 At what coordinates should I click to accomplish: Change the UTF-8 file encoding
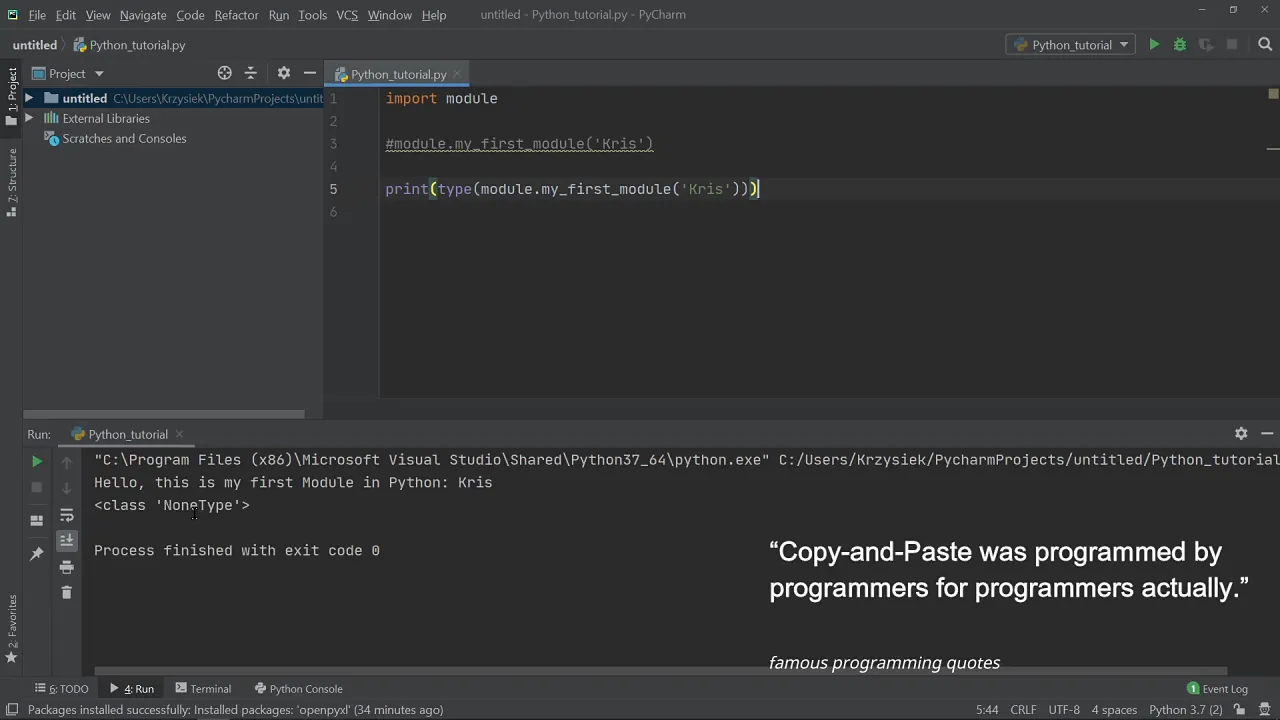pos(1064,710)
